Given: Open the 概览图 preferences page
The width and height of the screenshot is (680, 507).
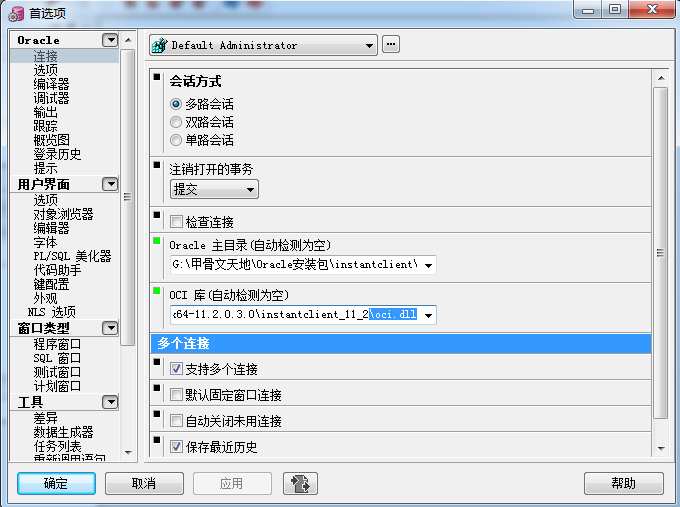Looking at the screenshot, I should tap(51, 140).
